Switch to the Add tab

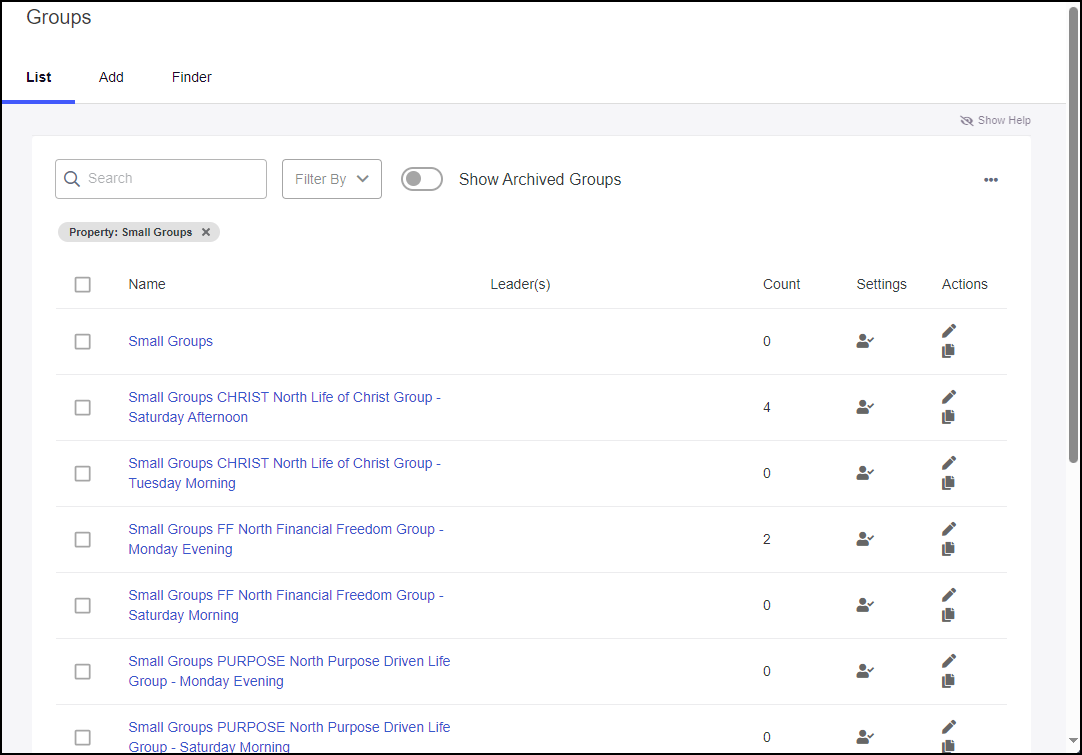pos(111,77)
